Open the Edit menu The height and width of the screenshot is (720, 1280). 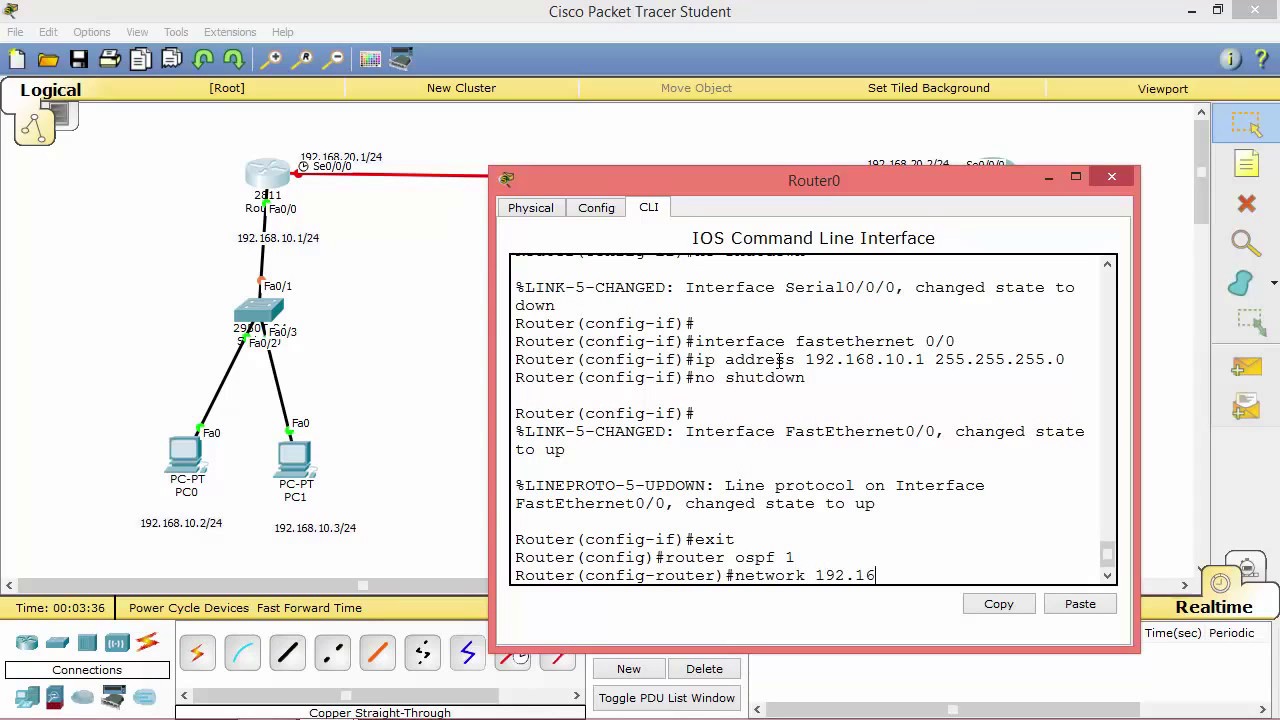click(x=48, y=32)
